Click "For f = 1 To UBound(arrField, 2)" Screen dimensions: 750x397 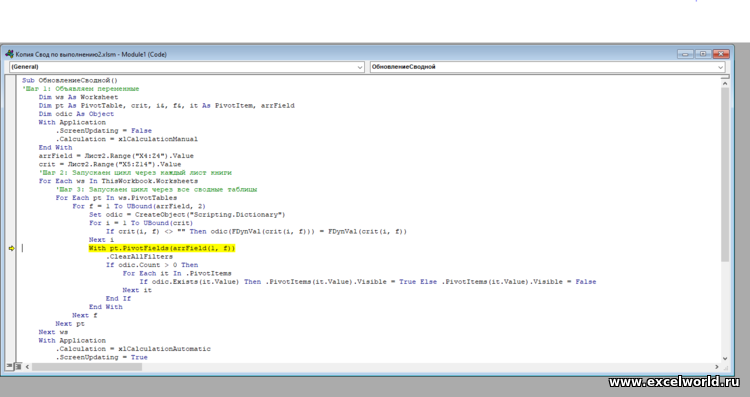coord(139,206)
